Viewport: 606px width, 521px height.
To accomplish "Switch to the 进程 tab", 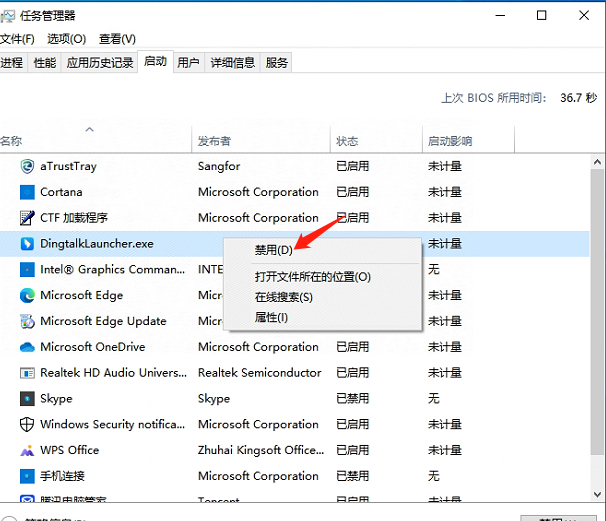I will coord(12,63).
